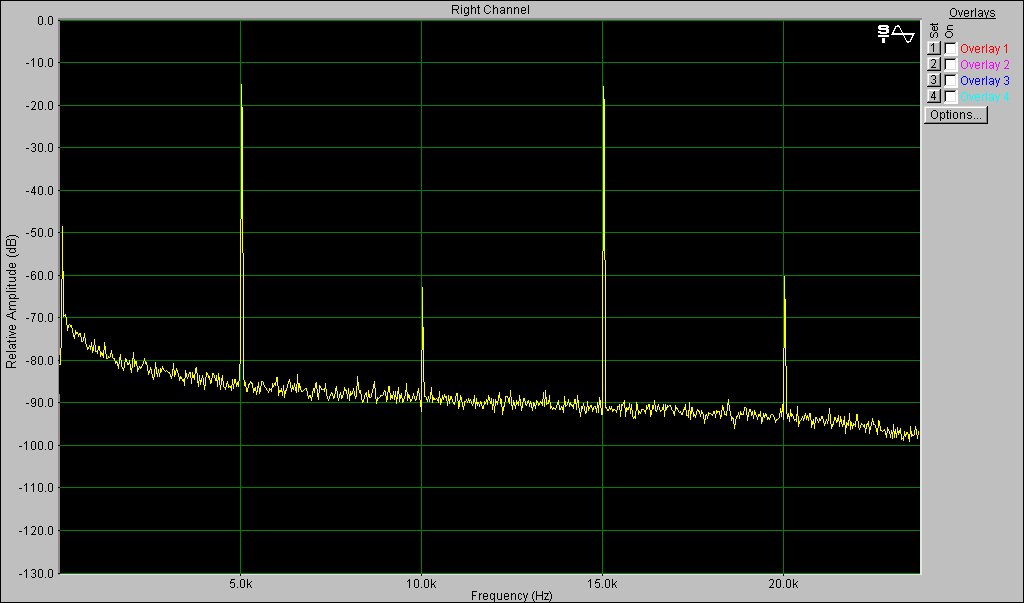Click the top of the 10 kHz harmonic peak

tap(422, 287)
